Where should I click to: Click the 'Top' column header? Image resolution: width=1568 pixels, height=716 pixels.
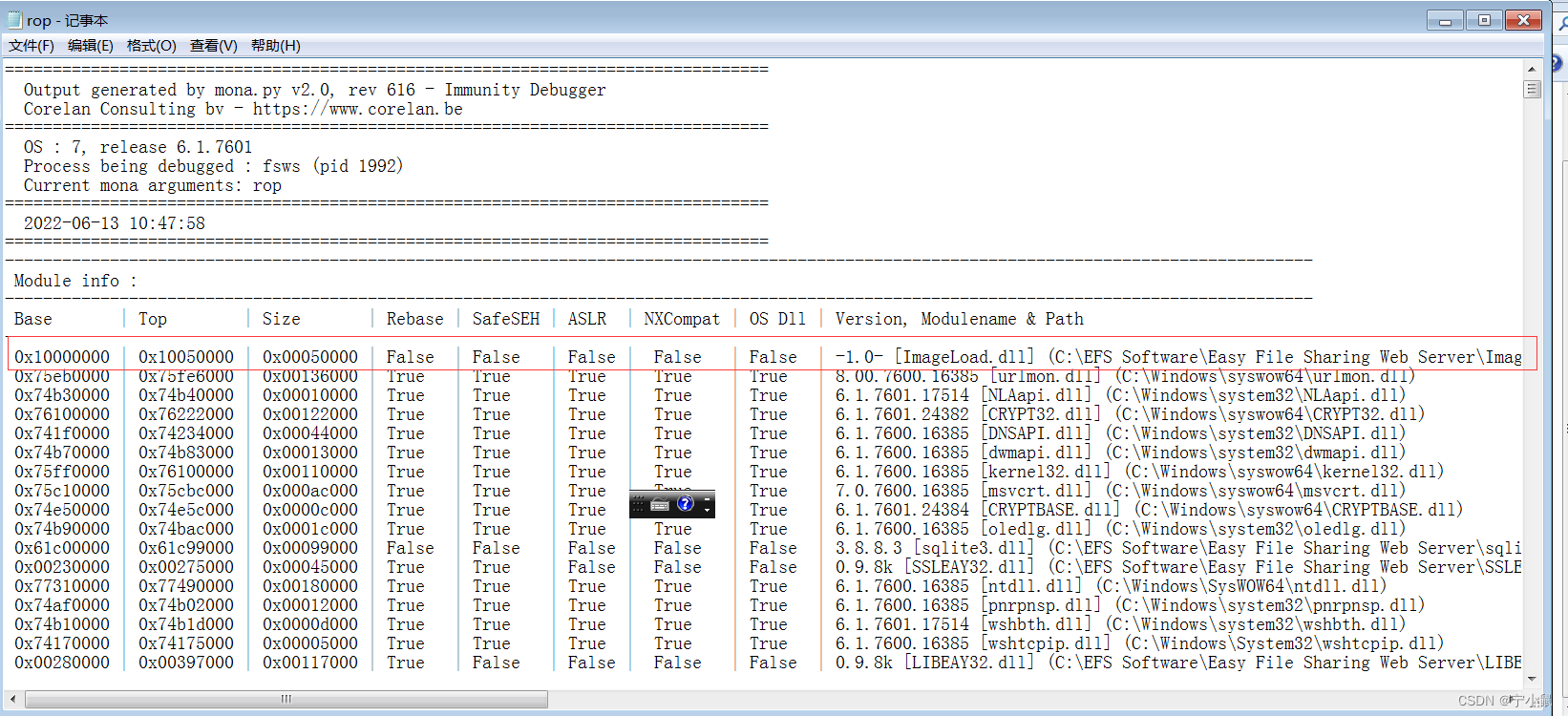(153, 319)
